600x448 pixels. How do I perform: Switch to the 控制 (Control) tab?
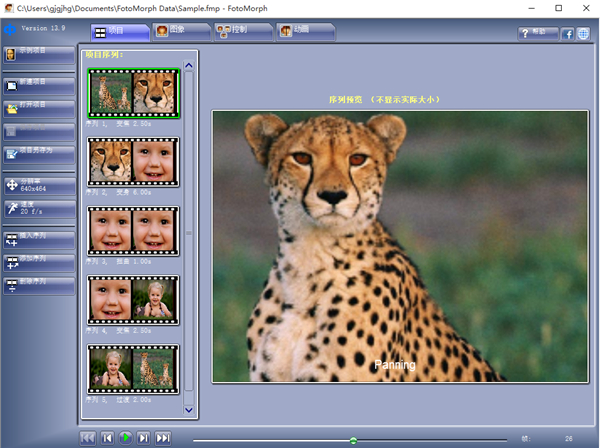pos(243,31)
